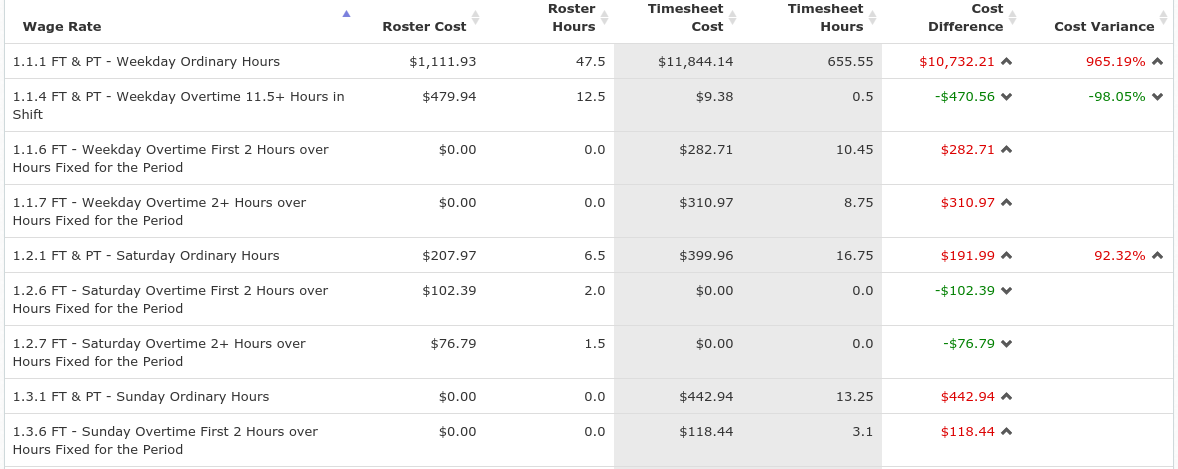The image size is (1178, 469).
Task: Click the Roster Cost sort arrows
Action: pyautogui.click(x=475, y=17)
